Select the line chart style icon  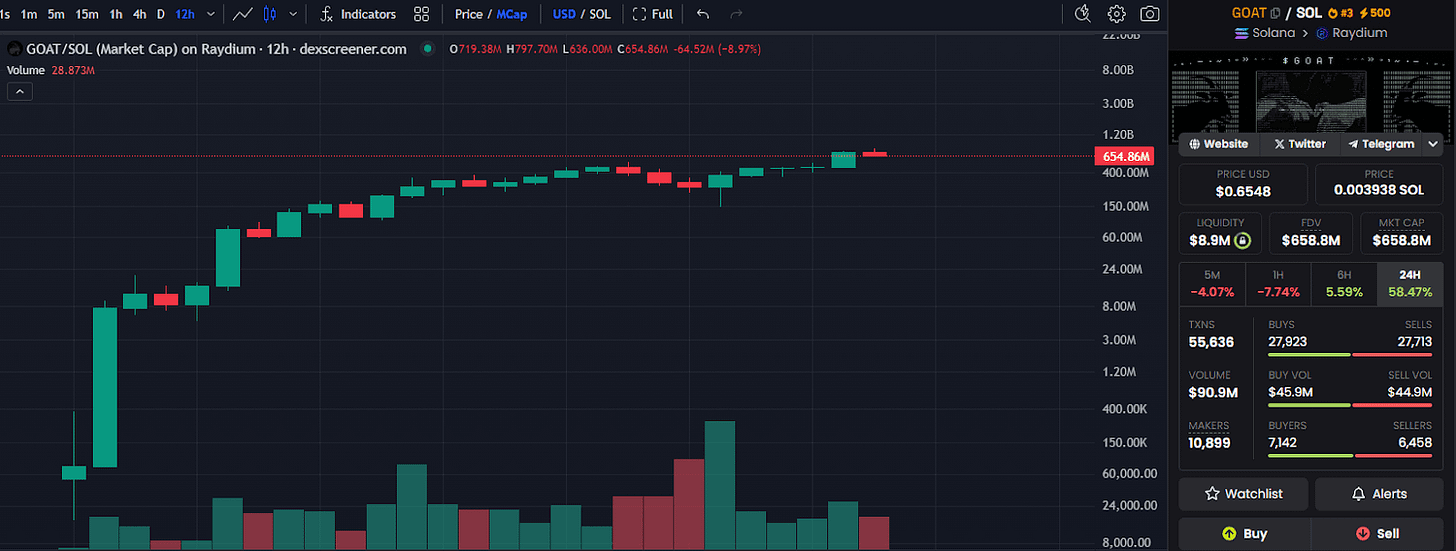pyautogui.click(x=243, y=14)
